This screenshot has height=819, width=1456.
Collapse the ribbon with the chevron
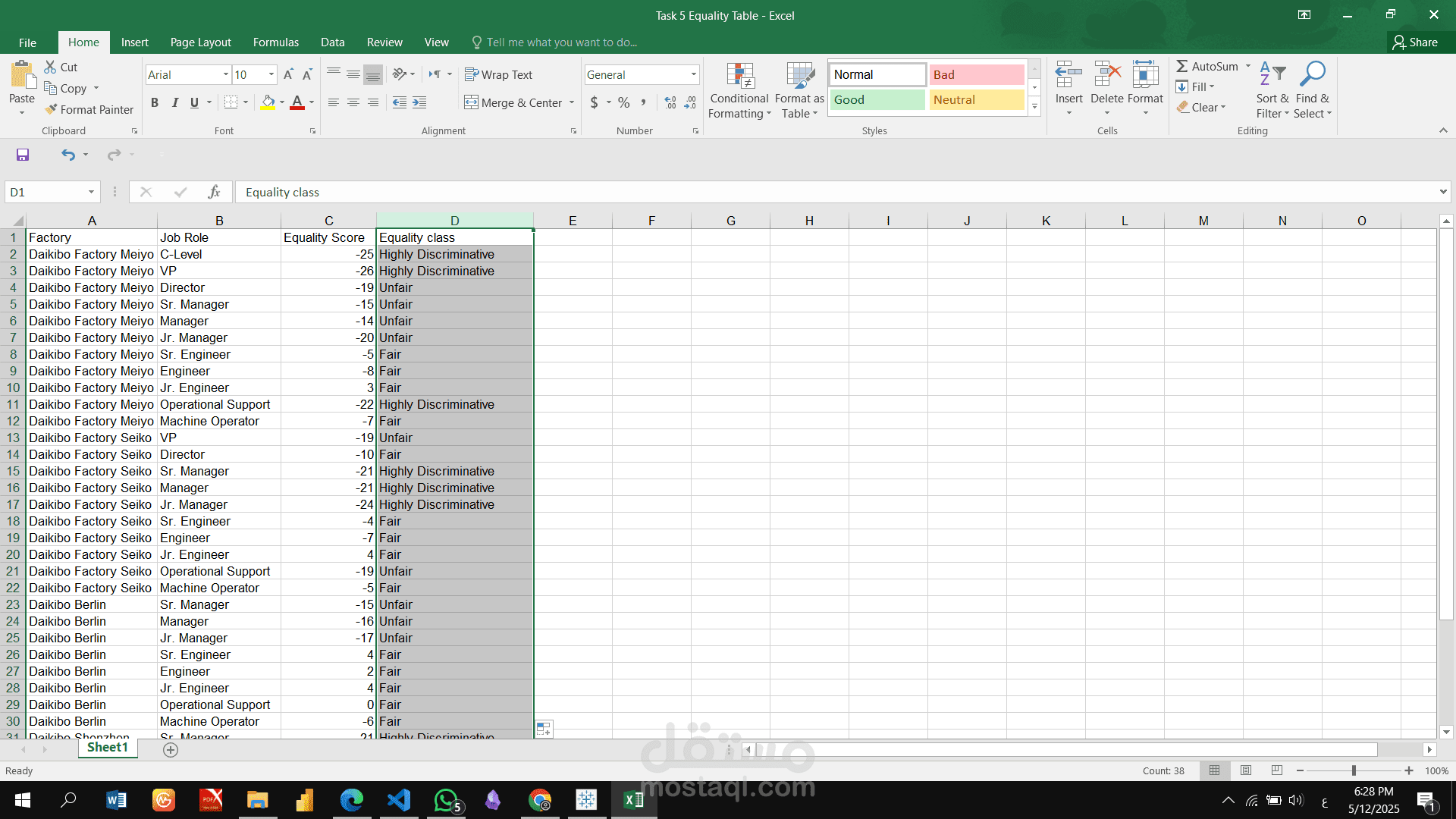[x=1443, y=130]
